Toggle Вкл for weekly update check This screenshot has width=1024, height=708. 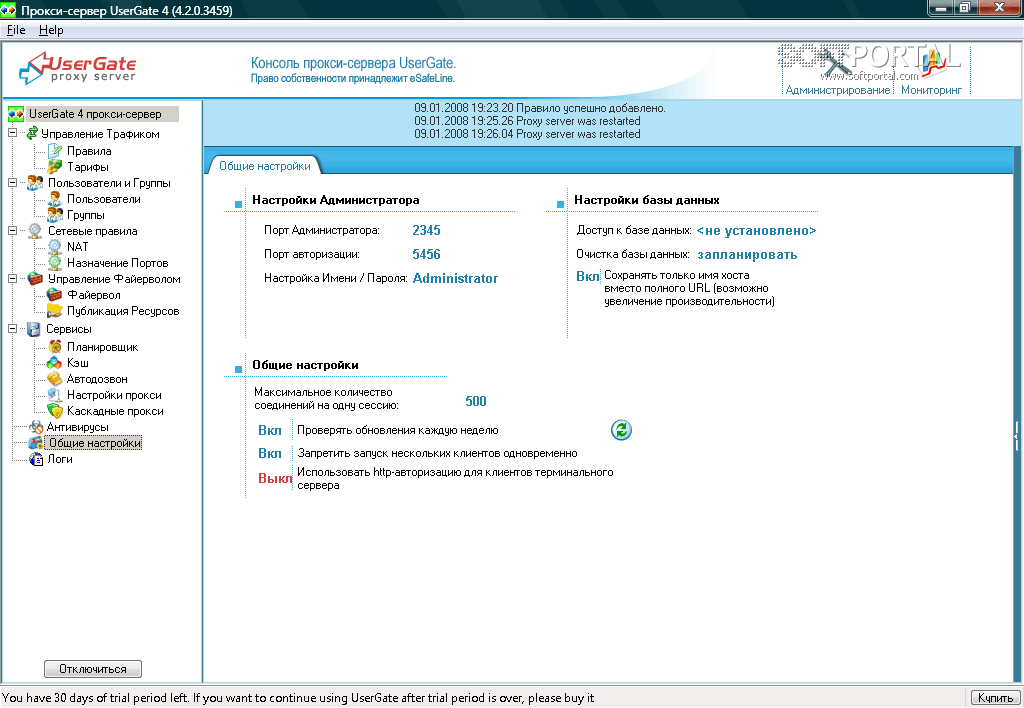click(x=270, y=430)
